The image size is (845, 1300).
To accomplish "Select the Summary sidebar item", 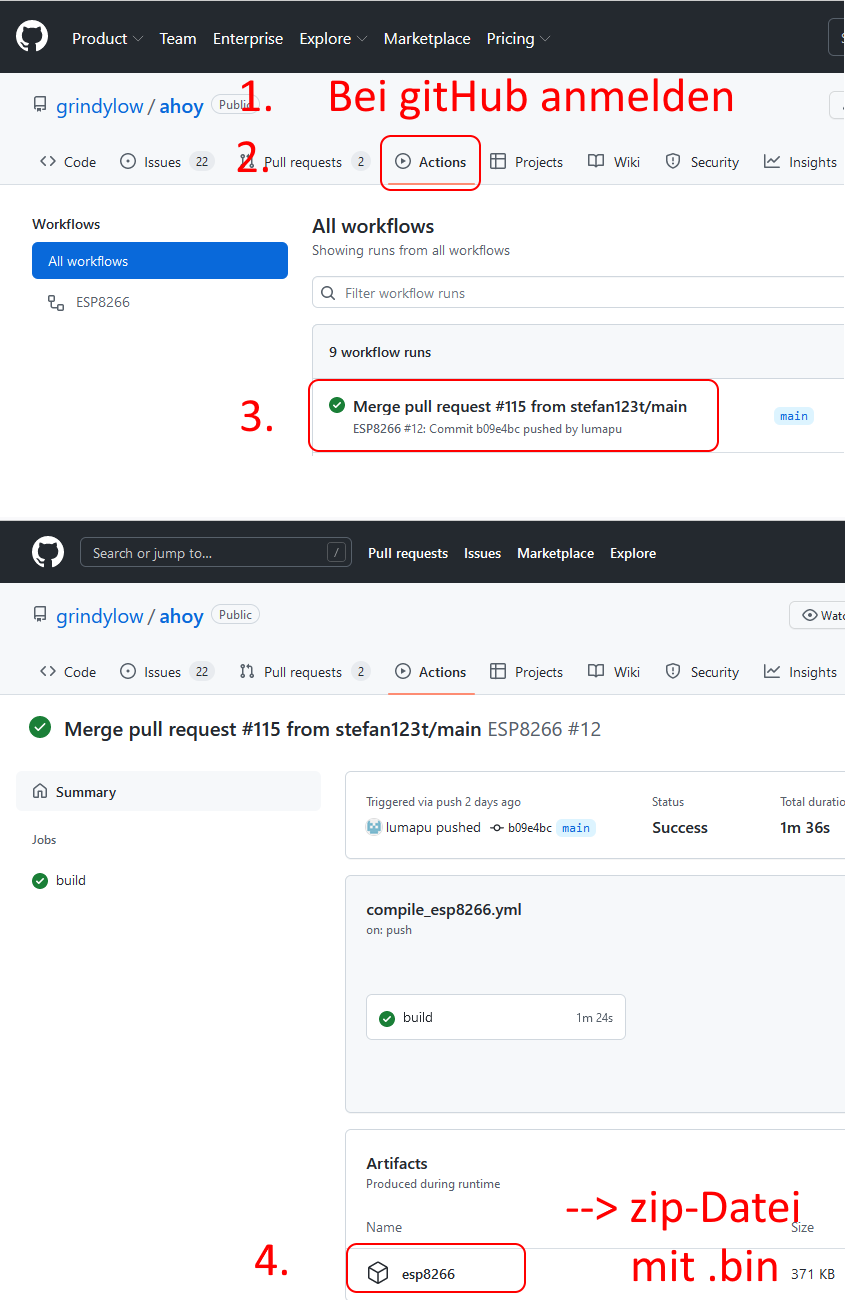I will 168,791.
